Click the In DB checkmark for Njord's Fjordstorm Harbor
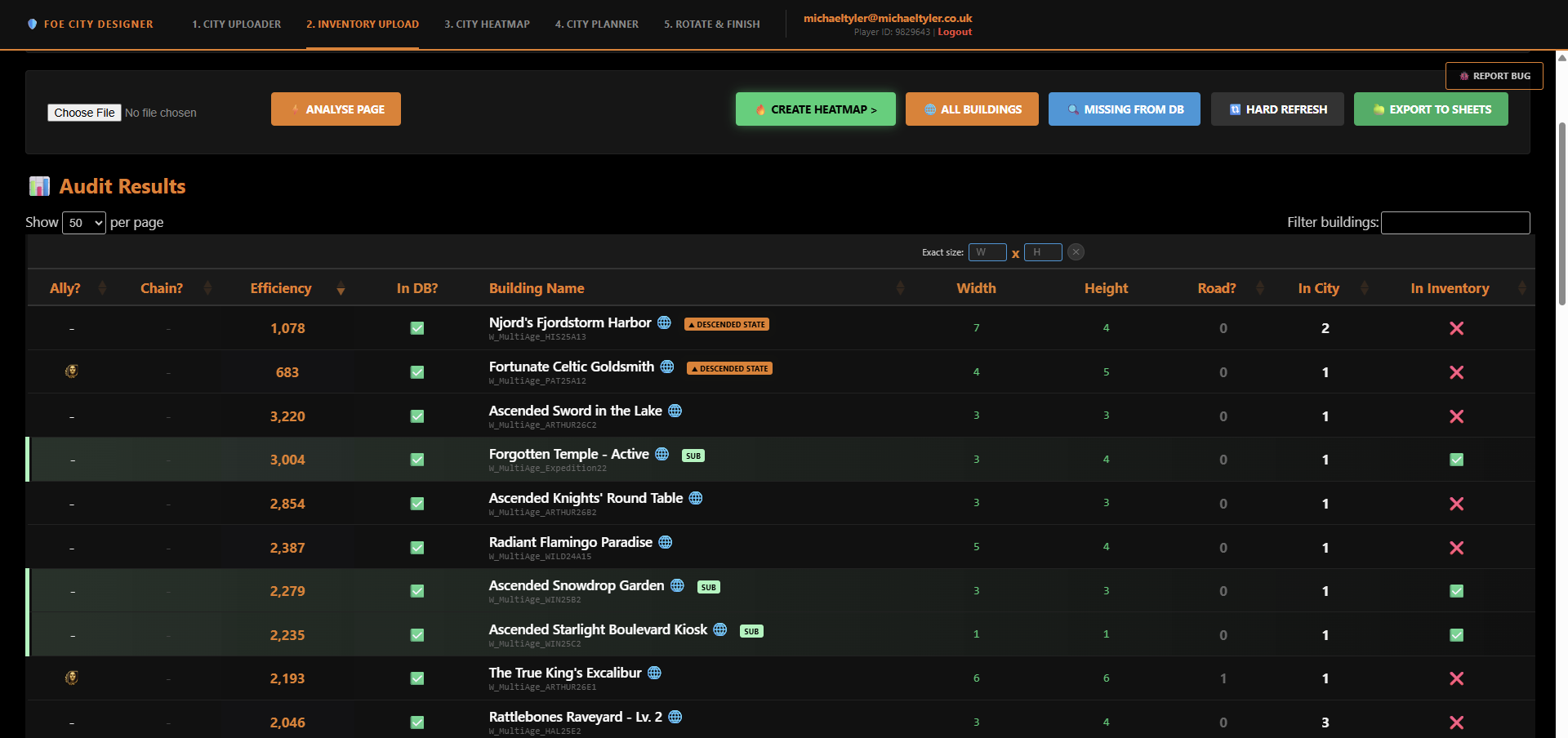Viewport: 1568px width, 738px height. (x=417, y=328)
